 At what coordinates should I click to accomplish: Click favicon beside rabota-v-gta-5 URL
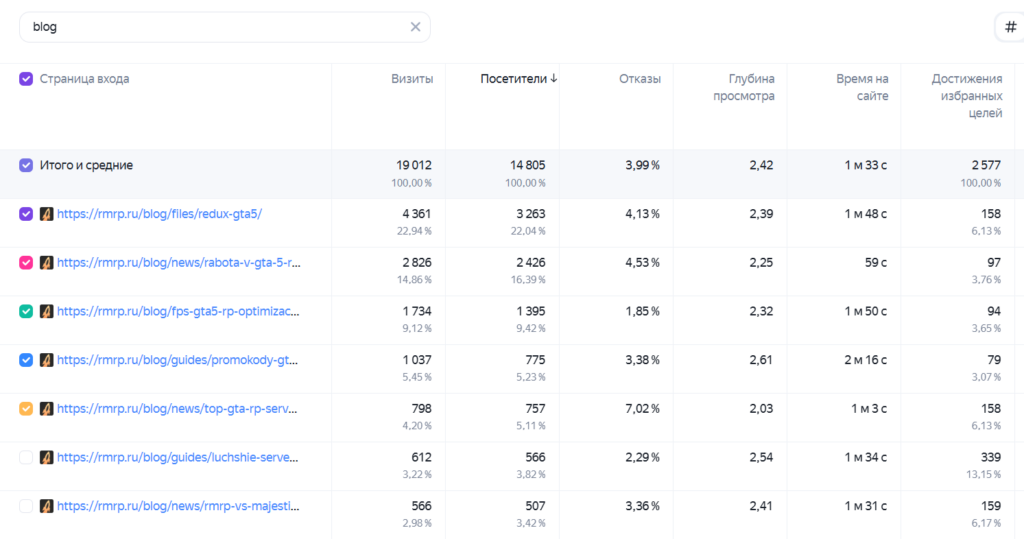[x=46, y=263]
